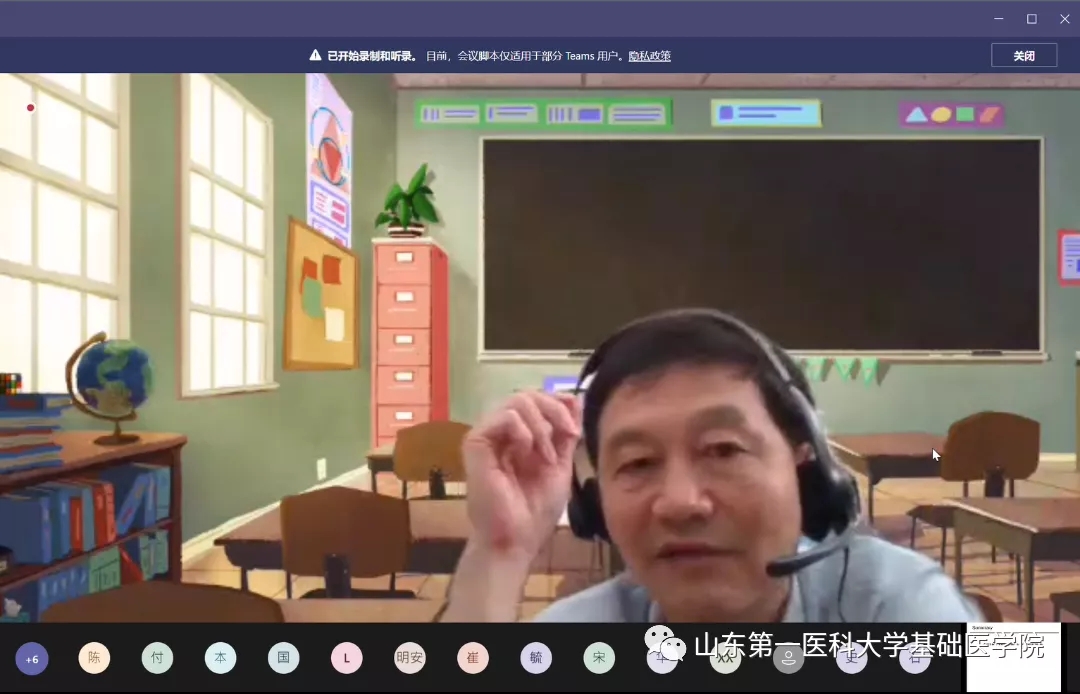This screenshot has width=1080, height=694.
Task: Maximize the Teams meeting window
Action: 1031,19
